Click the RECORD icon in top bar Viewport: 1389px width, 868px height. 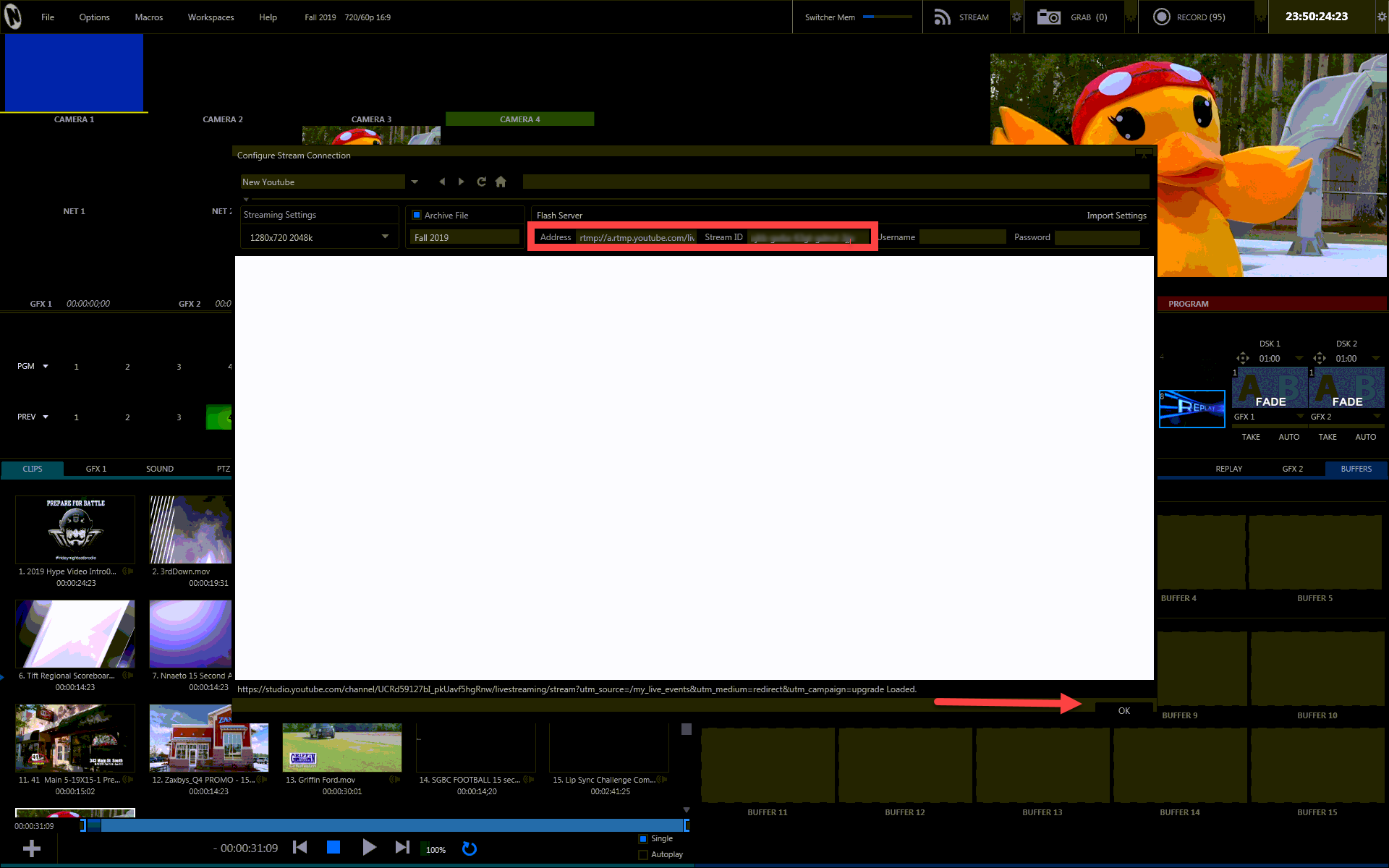pos(1162,17)
